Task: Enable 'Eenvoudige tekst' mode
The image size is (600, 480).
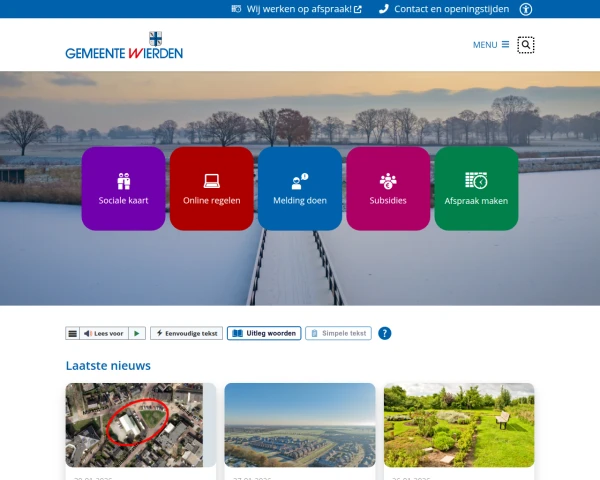Action: 186,333
